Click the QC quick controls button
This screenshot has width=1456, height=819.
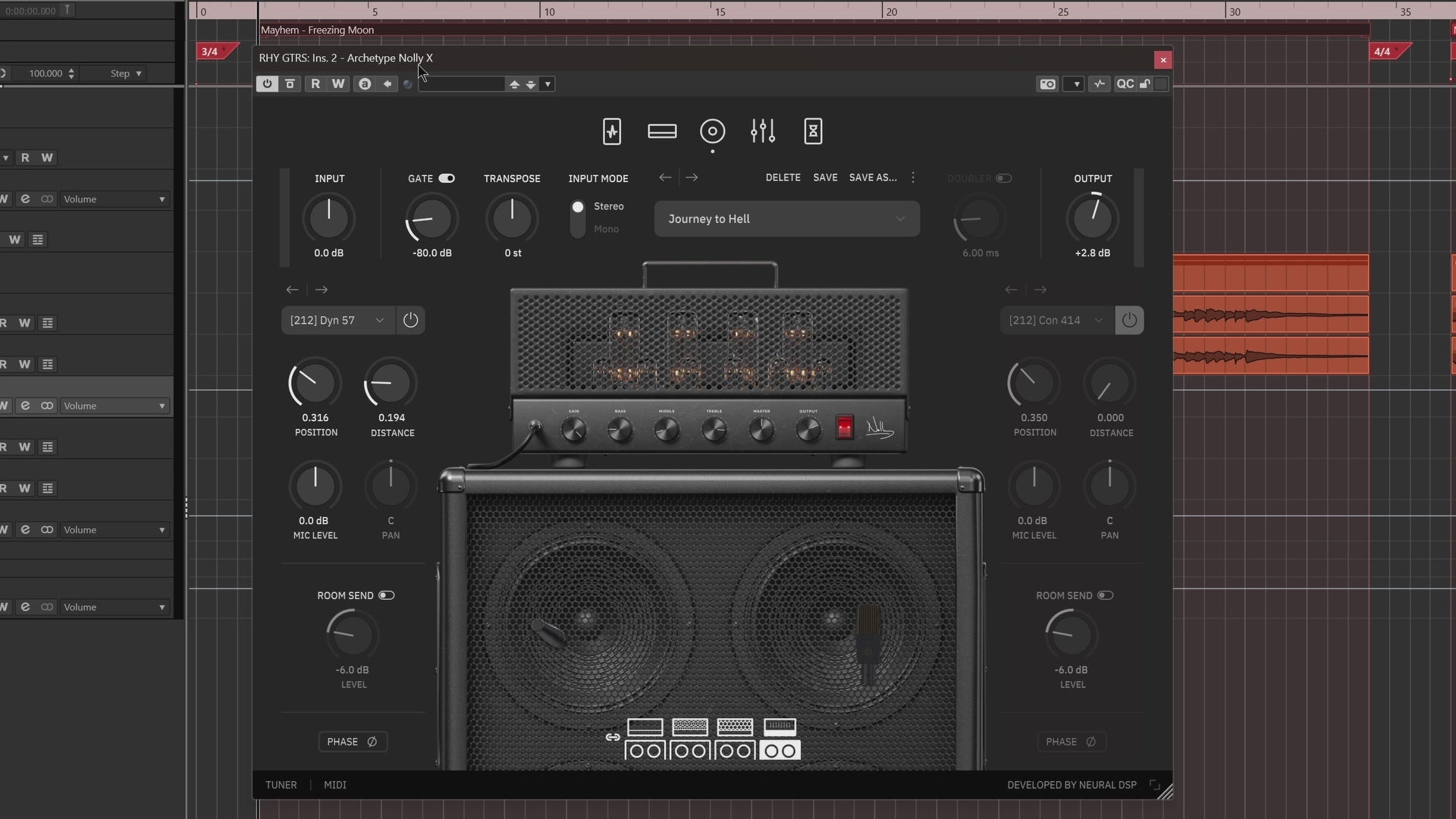1125,83
